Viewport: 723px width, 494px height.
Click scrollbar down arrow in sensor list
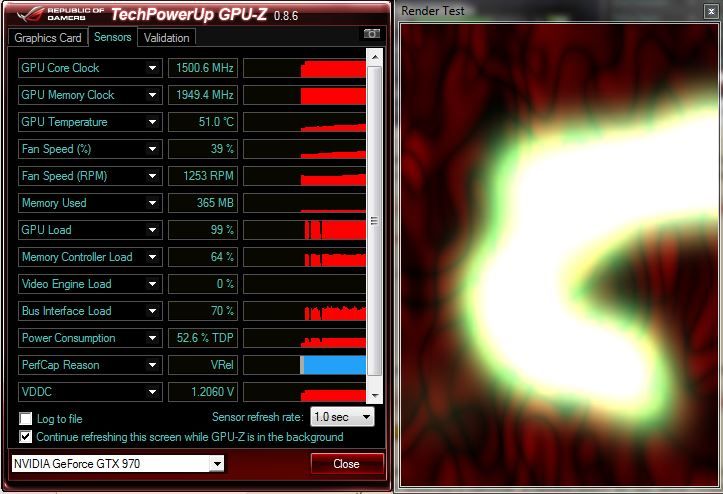pos(374,395)
